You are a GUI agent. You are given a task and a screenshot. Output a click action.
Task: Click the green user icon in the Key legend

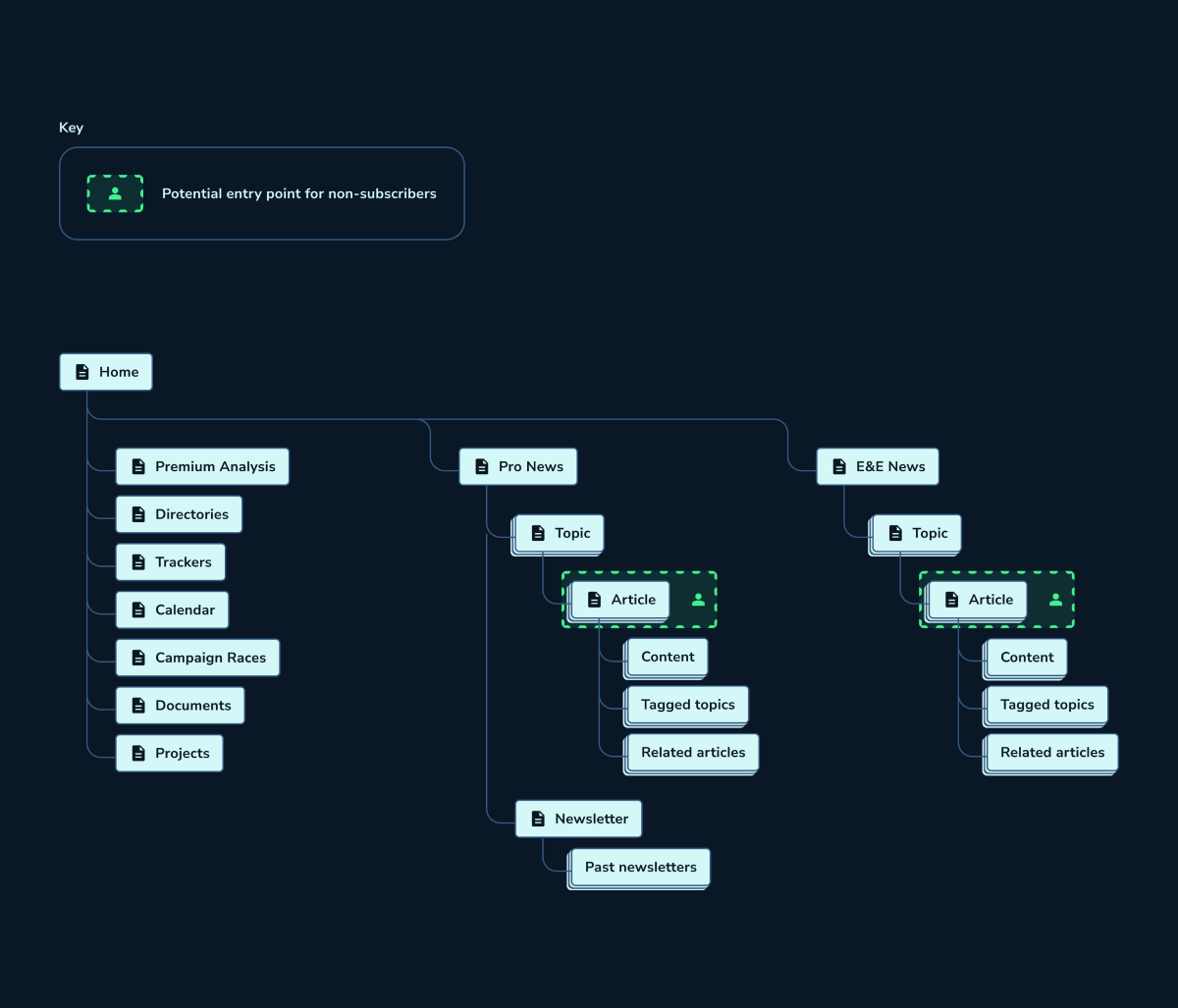pyautogui.click(x=115, y=193)
